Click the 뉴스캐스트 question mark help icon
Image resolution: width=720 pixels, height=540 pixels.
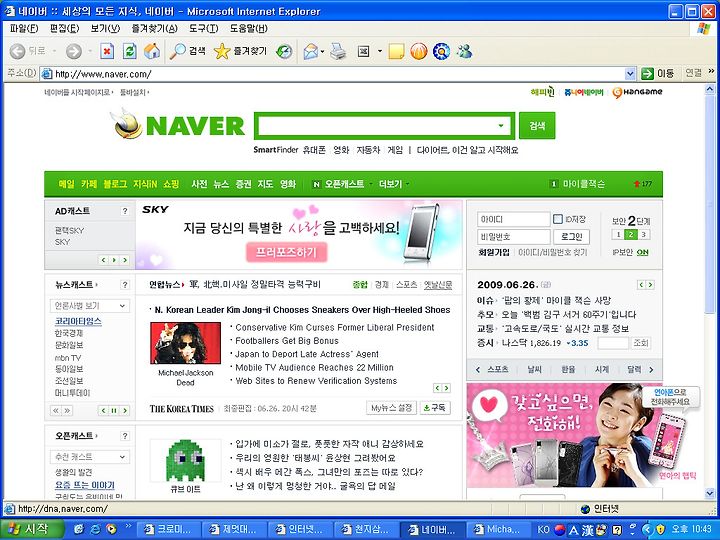[124, 285]
